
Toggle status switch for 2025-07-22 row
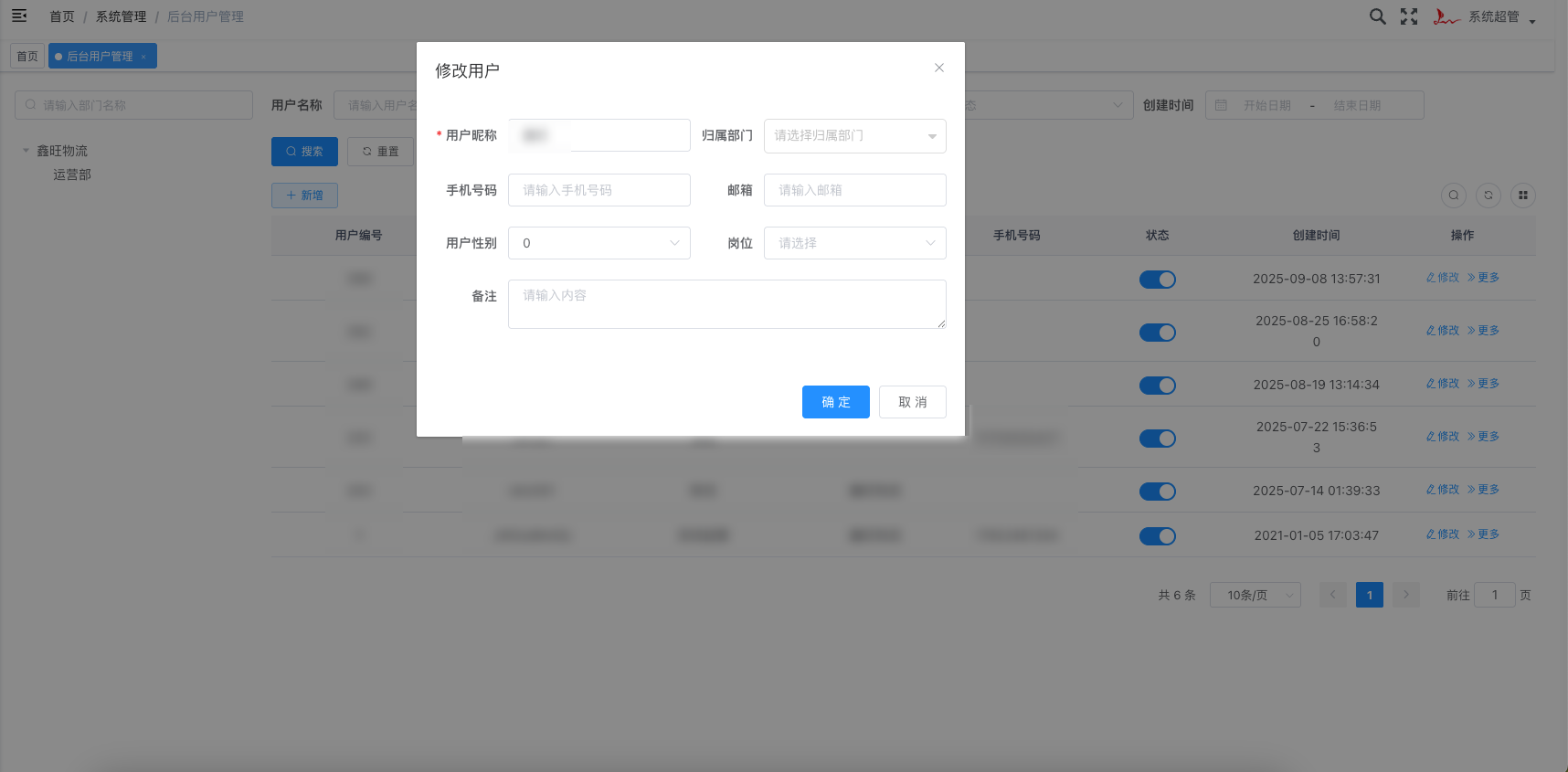[x=1158, y=439]
